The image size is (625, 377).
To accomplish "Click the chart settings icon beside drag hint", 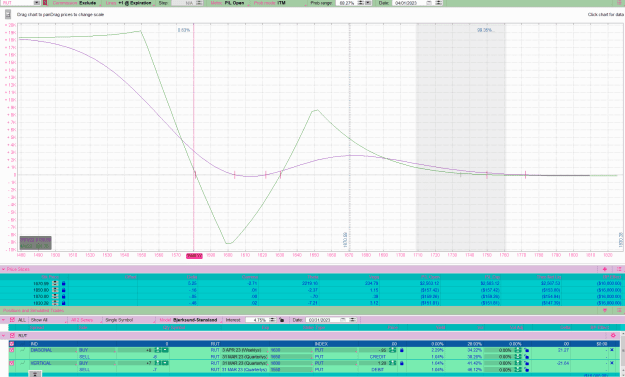I will point(8,14).
